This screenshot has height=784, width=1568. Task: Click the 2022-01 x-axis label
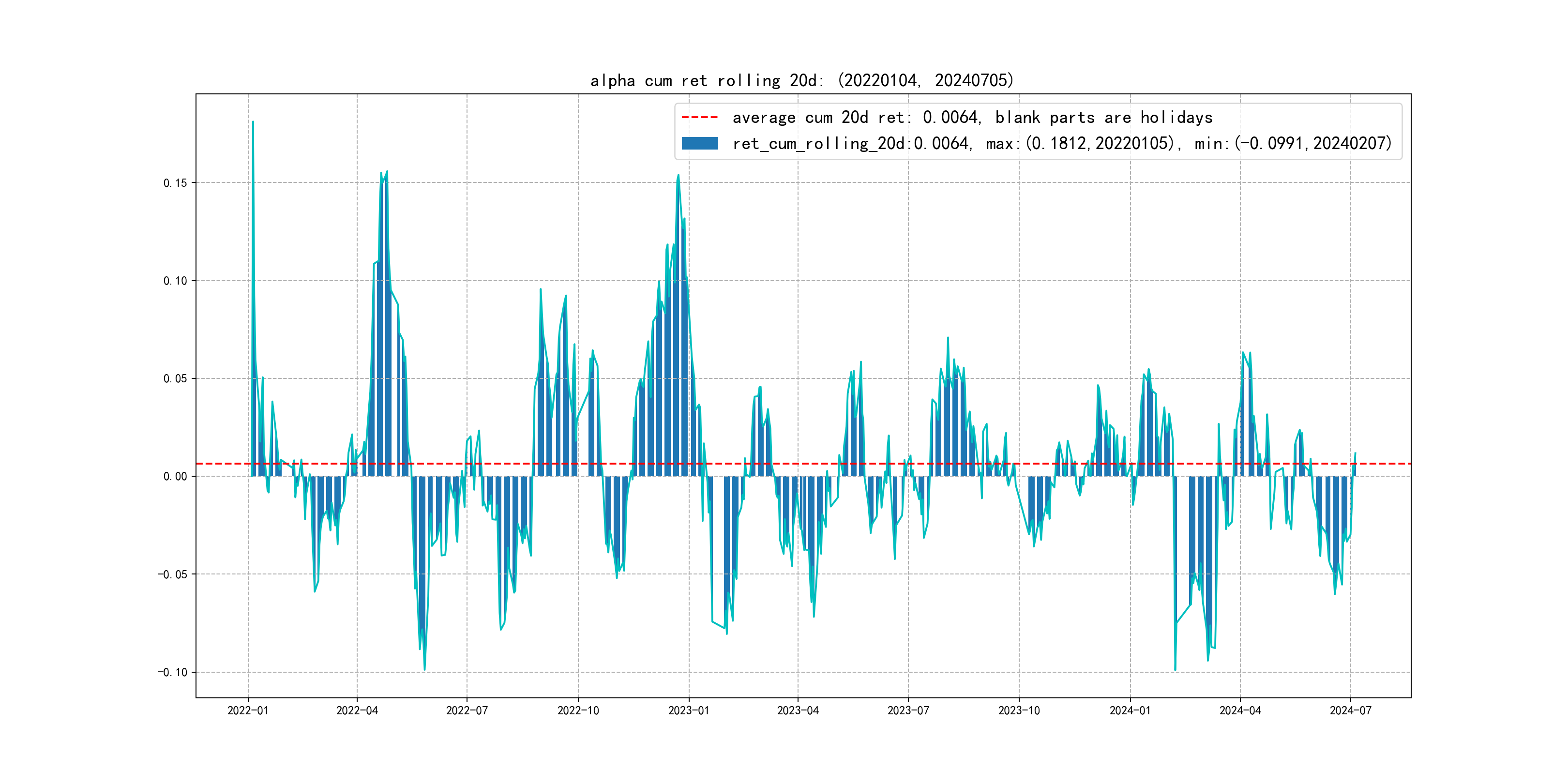click(x=248, y=710)
